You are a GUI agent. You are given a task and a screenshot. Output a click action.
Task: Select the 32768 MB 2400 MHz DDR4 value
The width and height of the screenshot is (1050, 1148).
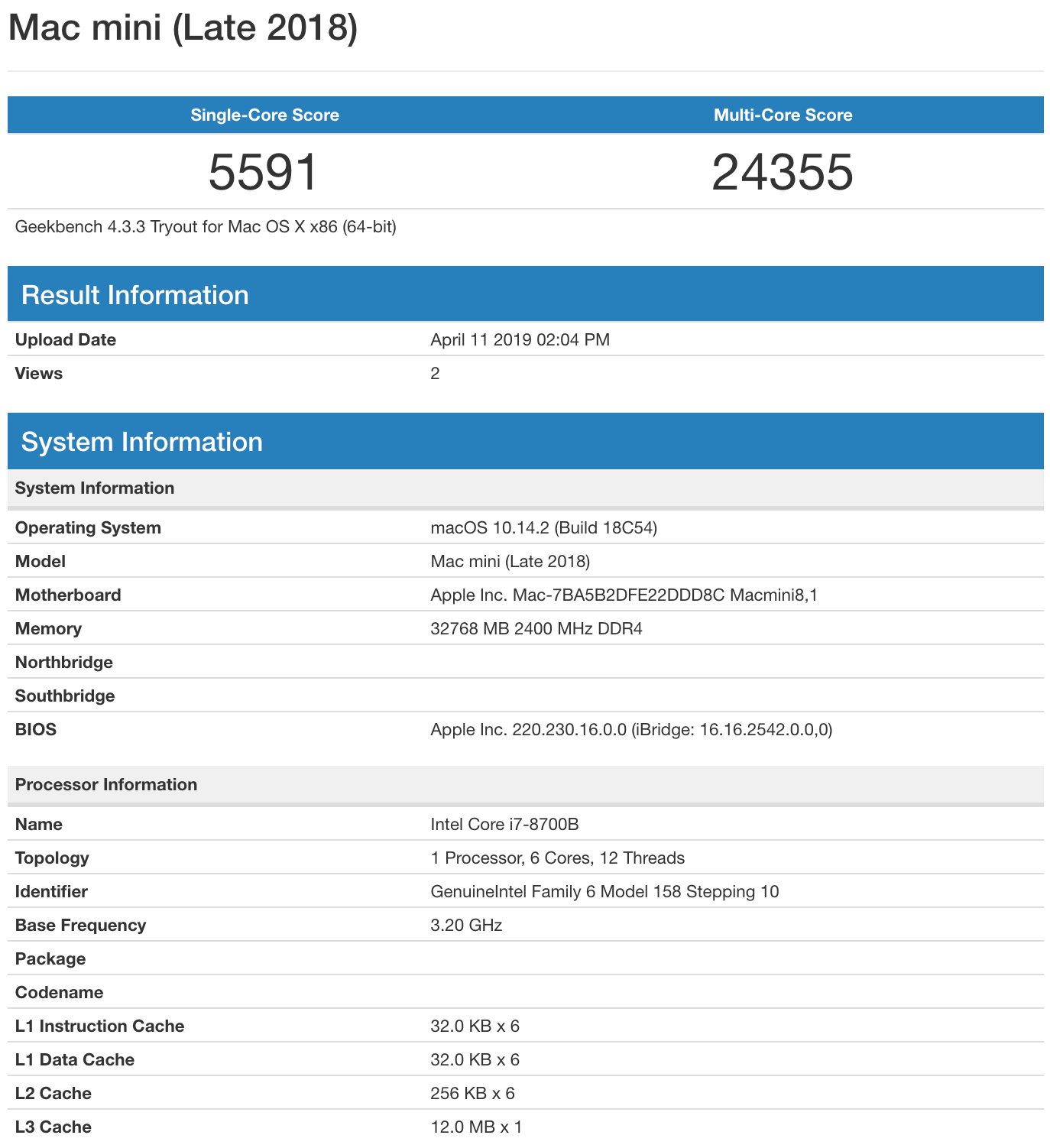(536, 629)
